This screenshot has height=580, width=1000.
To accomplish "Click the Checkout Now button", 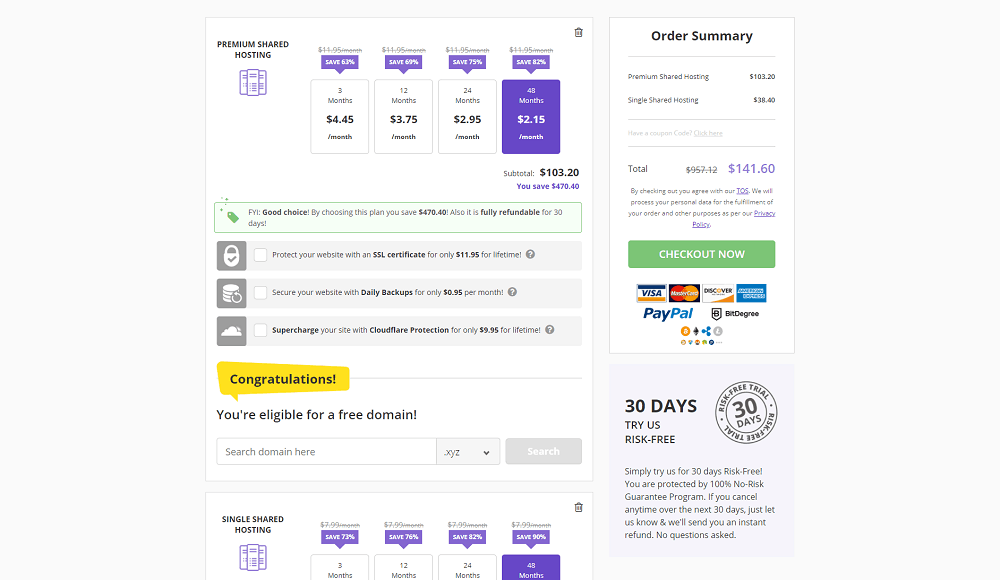I will pos(702,254).
